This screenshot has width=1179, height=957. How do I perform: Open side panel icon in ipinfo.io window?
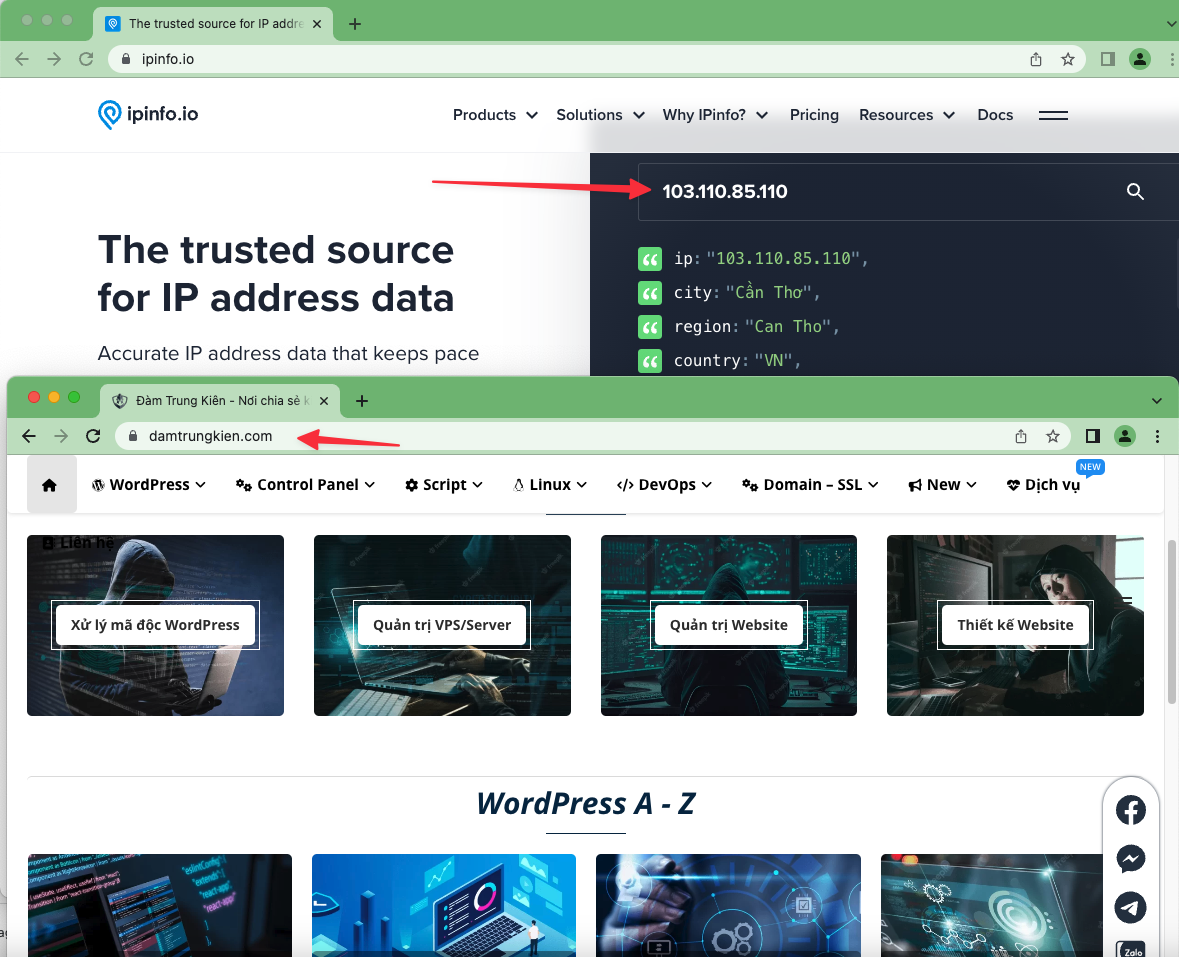tap(1108, 59)
